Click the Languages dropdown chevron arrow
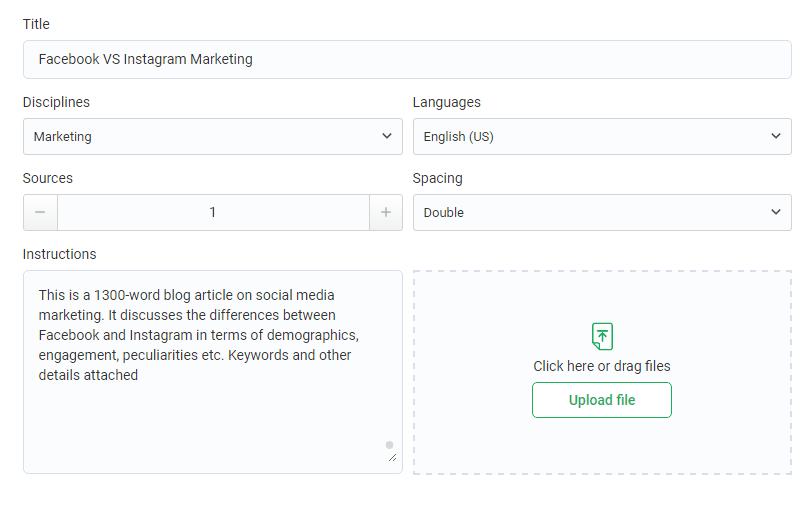Viewport: 801px width, 521px height. (776, 136)
